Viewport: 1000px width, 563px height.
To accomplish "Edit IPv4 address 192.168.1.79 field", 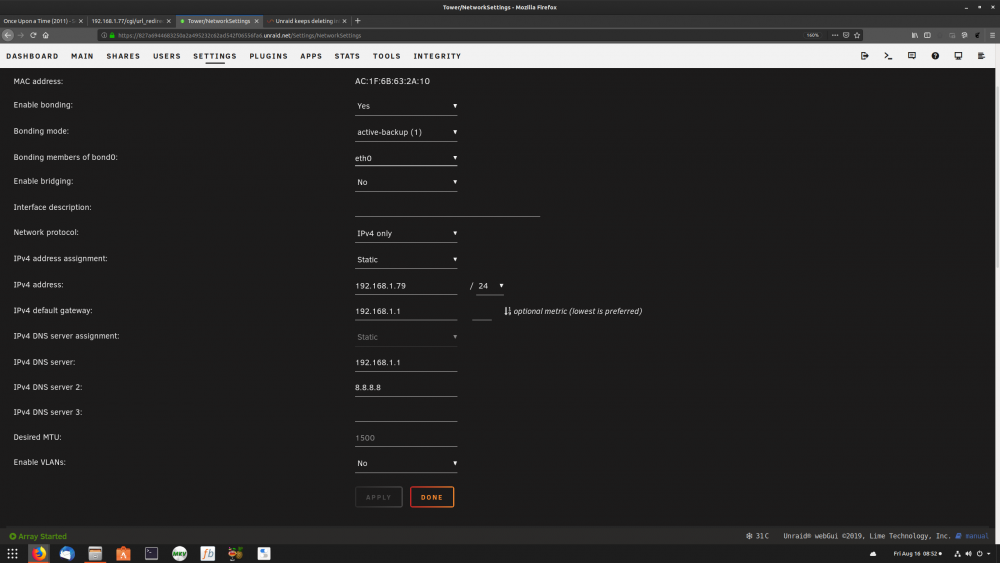I will point(406,286).
